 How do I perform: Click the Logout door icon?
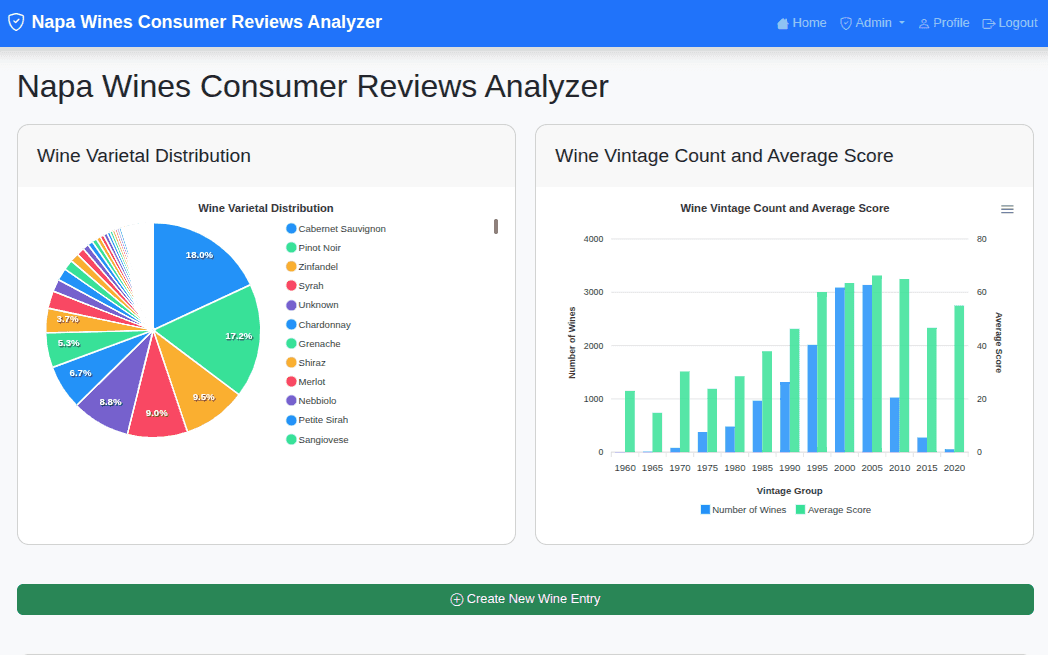[x=987, y=22]
